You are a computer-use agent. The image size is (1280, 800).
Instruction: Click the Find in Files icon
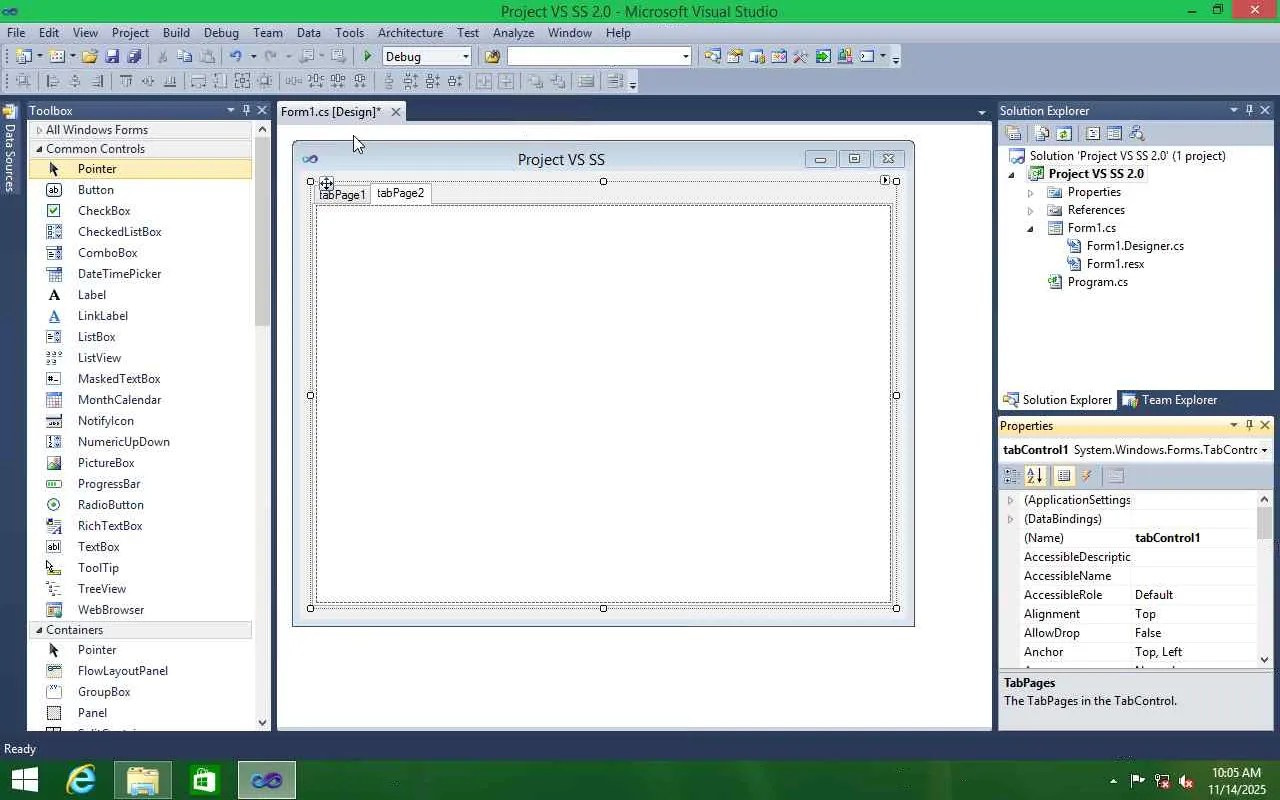click(x=492, y=57)
